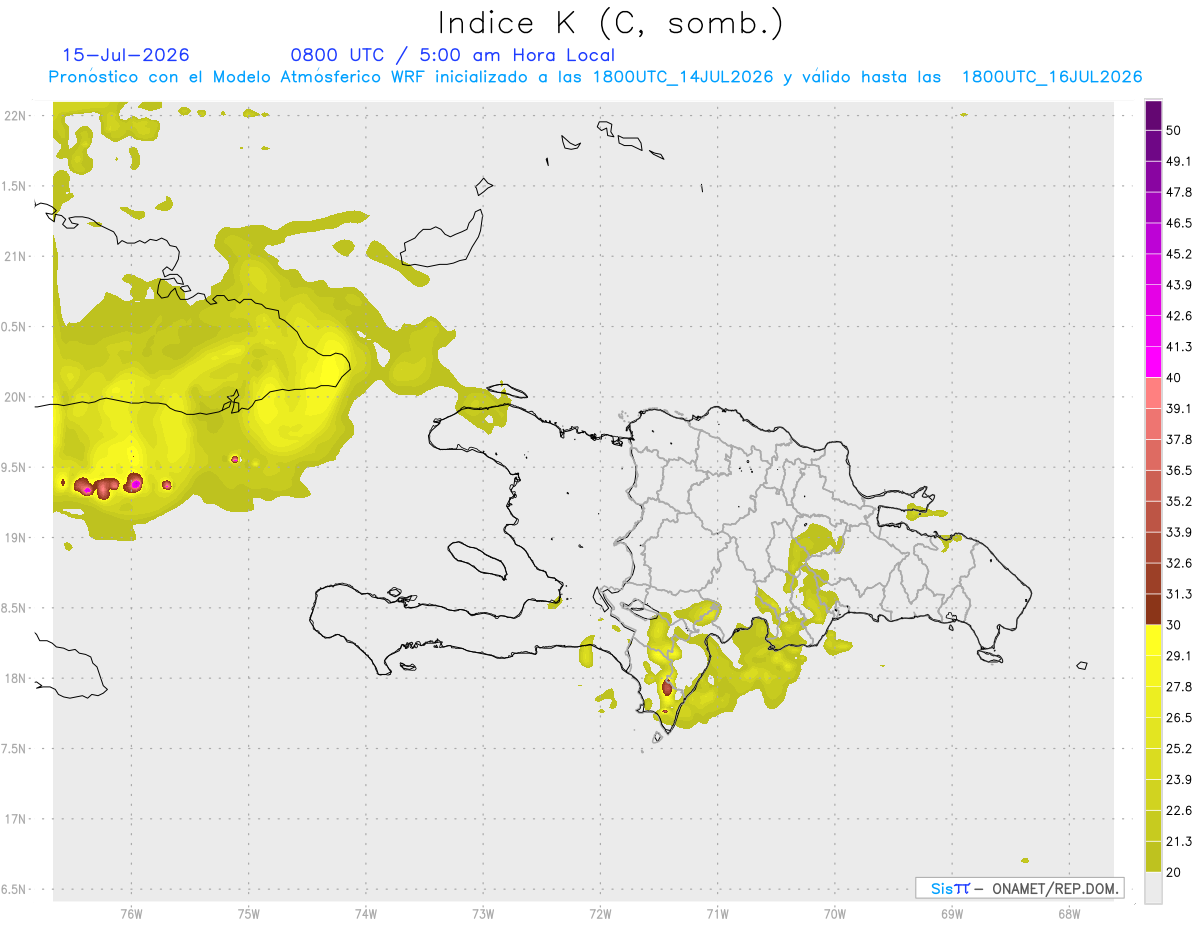Click the 20N latitude axis label
The width and height of the screenshot is (1200, 927).
coord(15,397)
